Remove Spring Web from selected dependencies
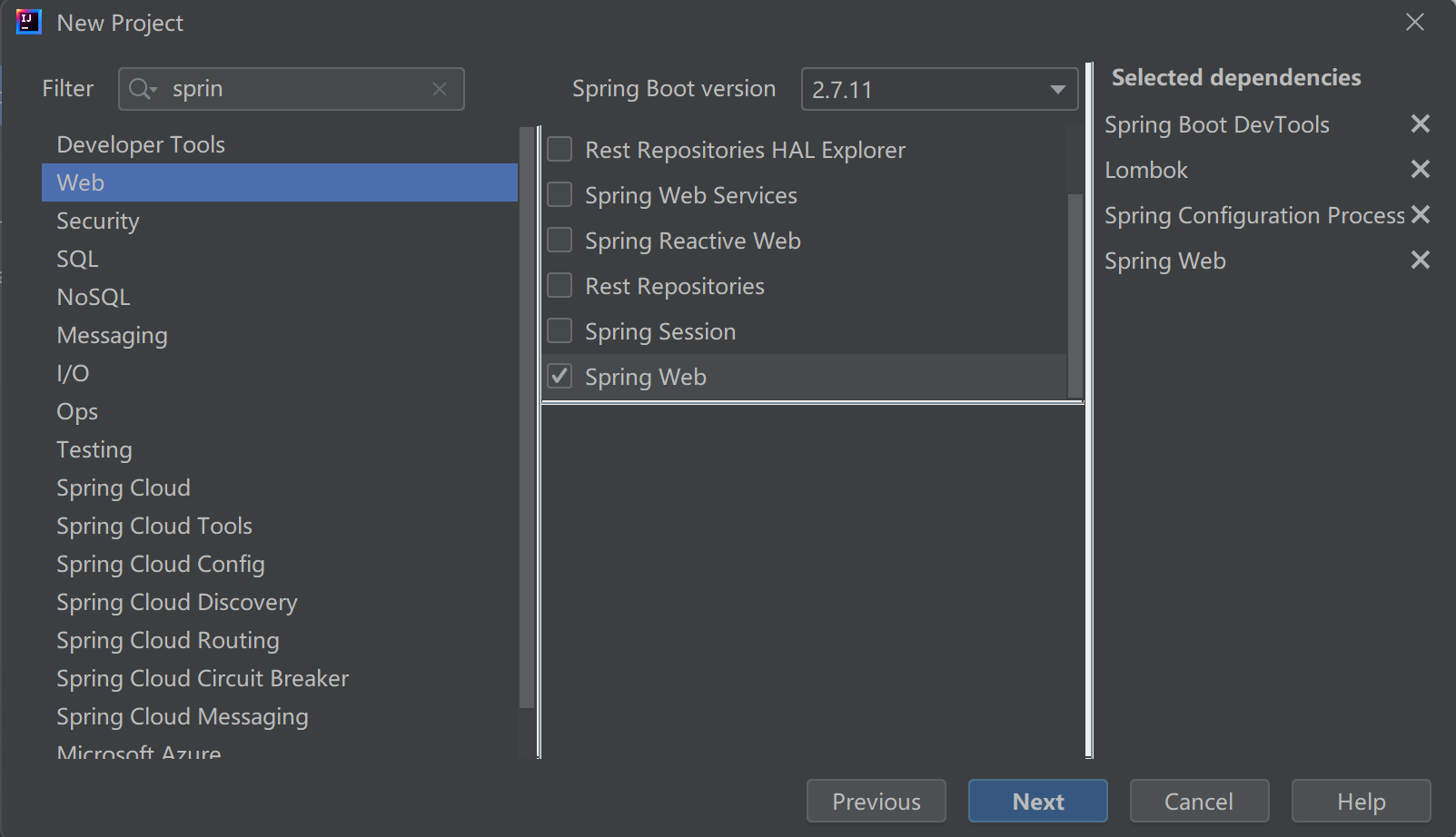Viewport: 1456px width, 837px height. (1421, 260)
